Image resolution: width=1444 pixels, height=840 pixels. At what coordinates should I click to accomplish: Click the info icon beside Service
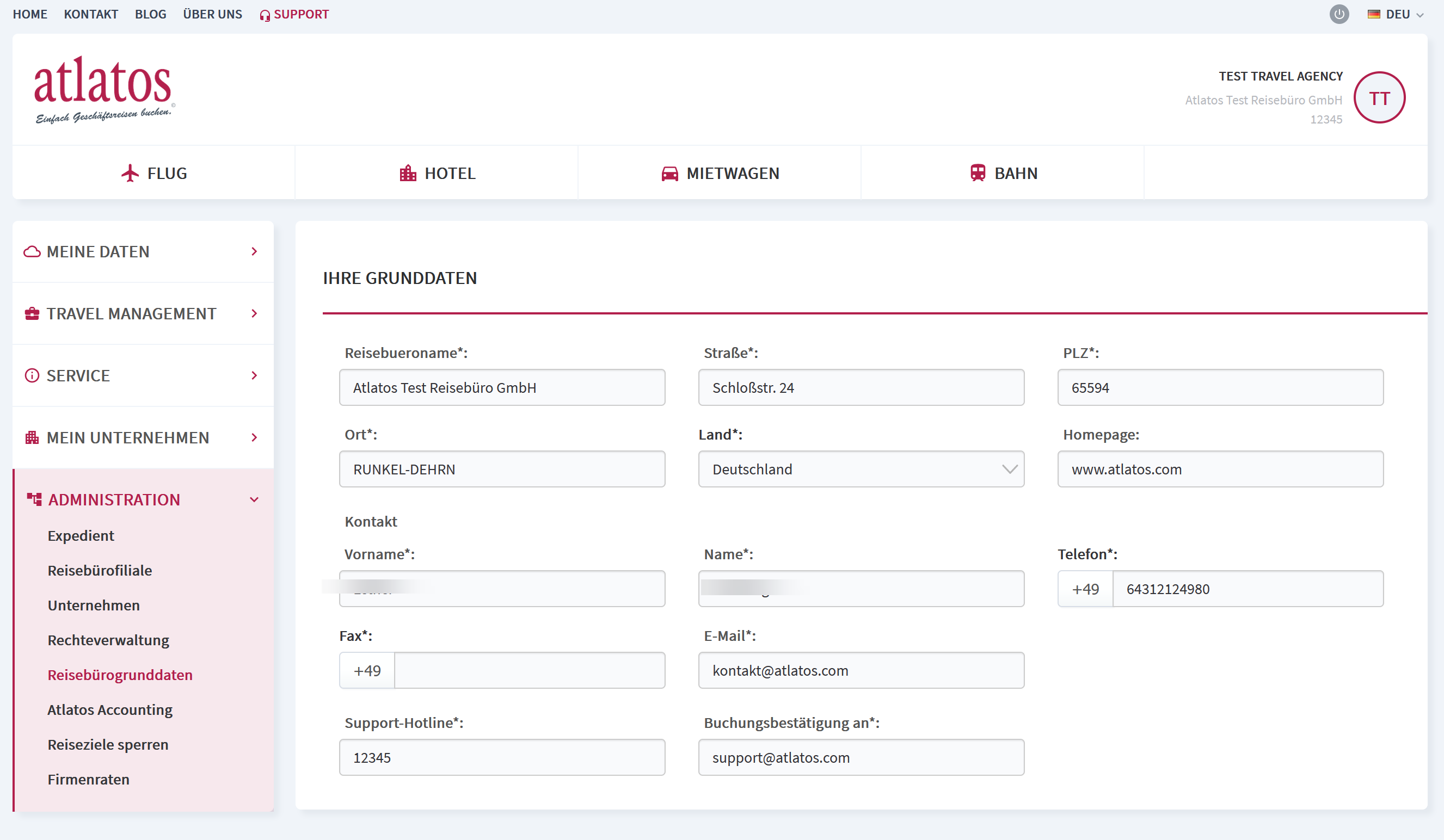click(32, 375)
